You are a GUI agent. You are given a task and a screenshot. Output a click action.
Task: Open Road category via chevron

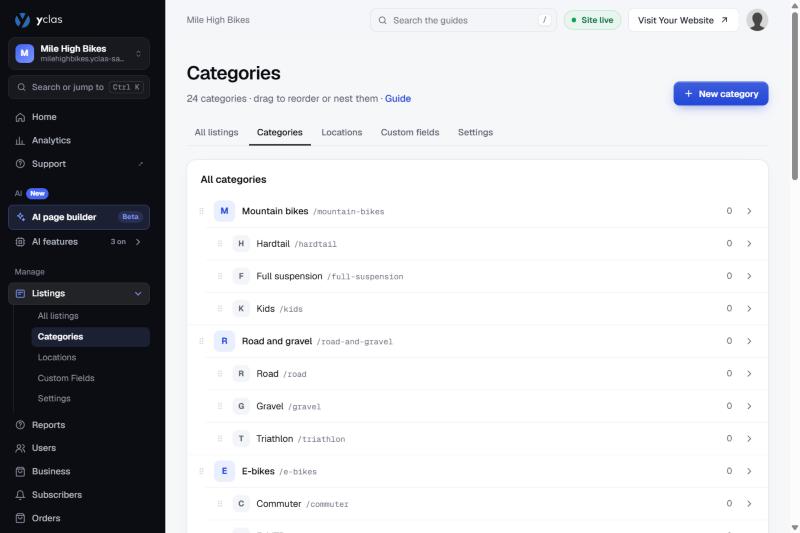[x=749, y=374]
